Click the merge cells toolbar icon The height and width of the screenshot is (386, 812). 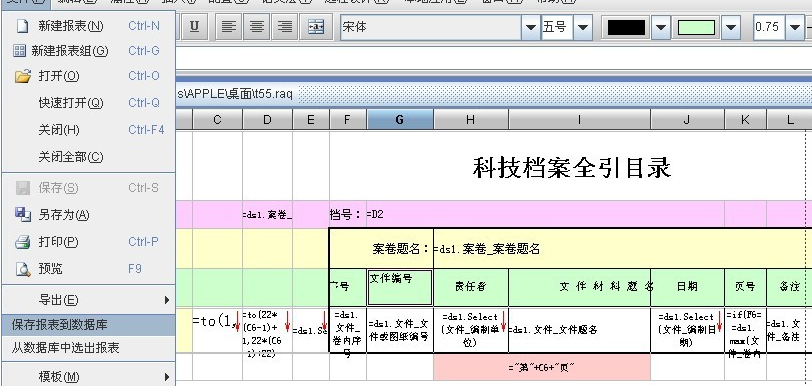pos(315,26)
